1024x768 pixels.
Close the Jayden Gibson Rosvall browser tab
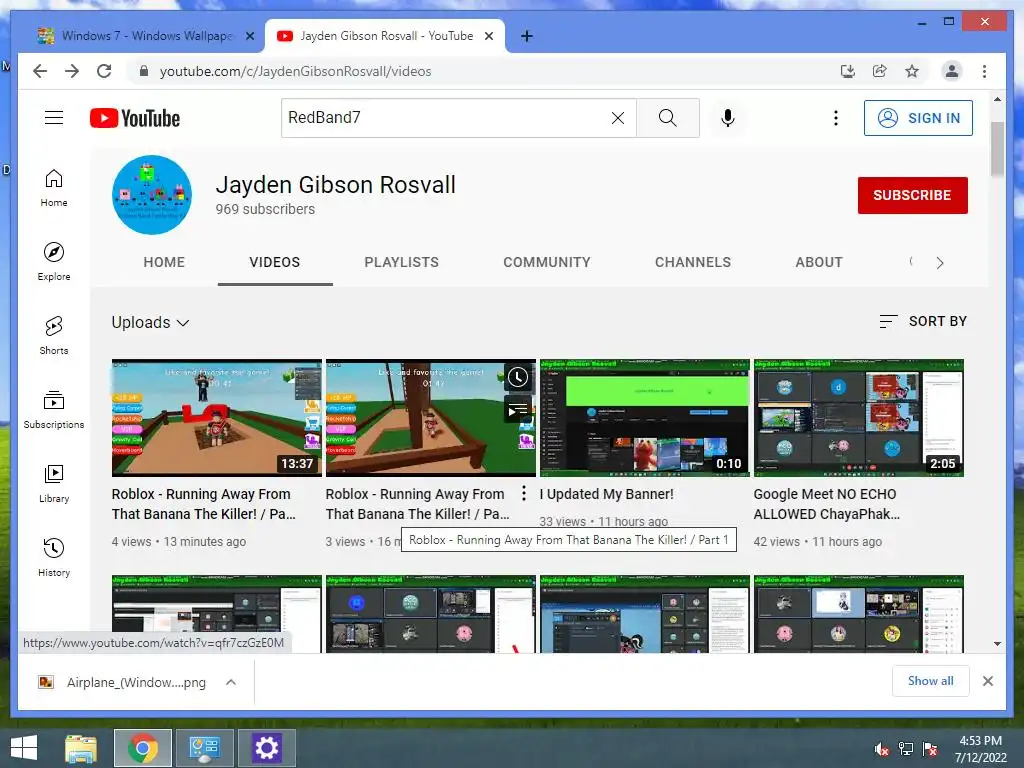[x=488, y=36]
